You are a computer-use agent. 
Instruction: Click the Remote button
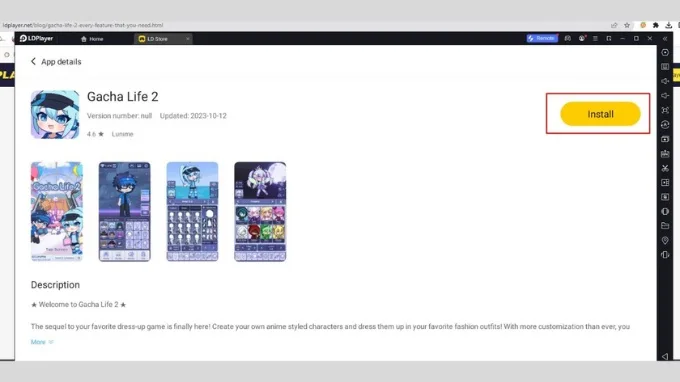point(542,39)
